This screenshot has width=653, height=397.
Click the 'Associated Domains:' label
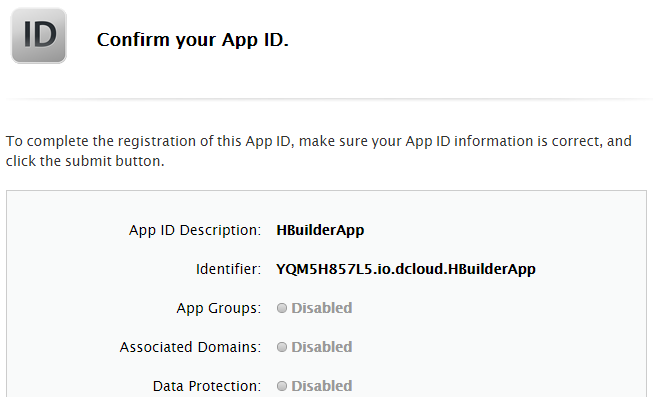(x=190, y=347)
